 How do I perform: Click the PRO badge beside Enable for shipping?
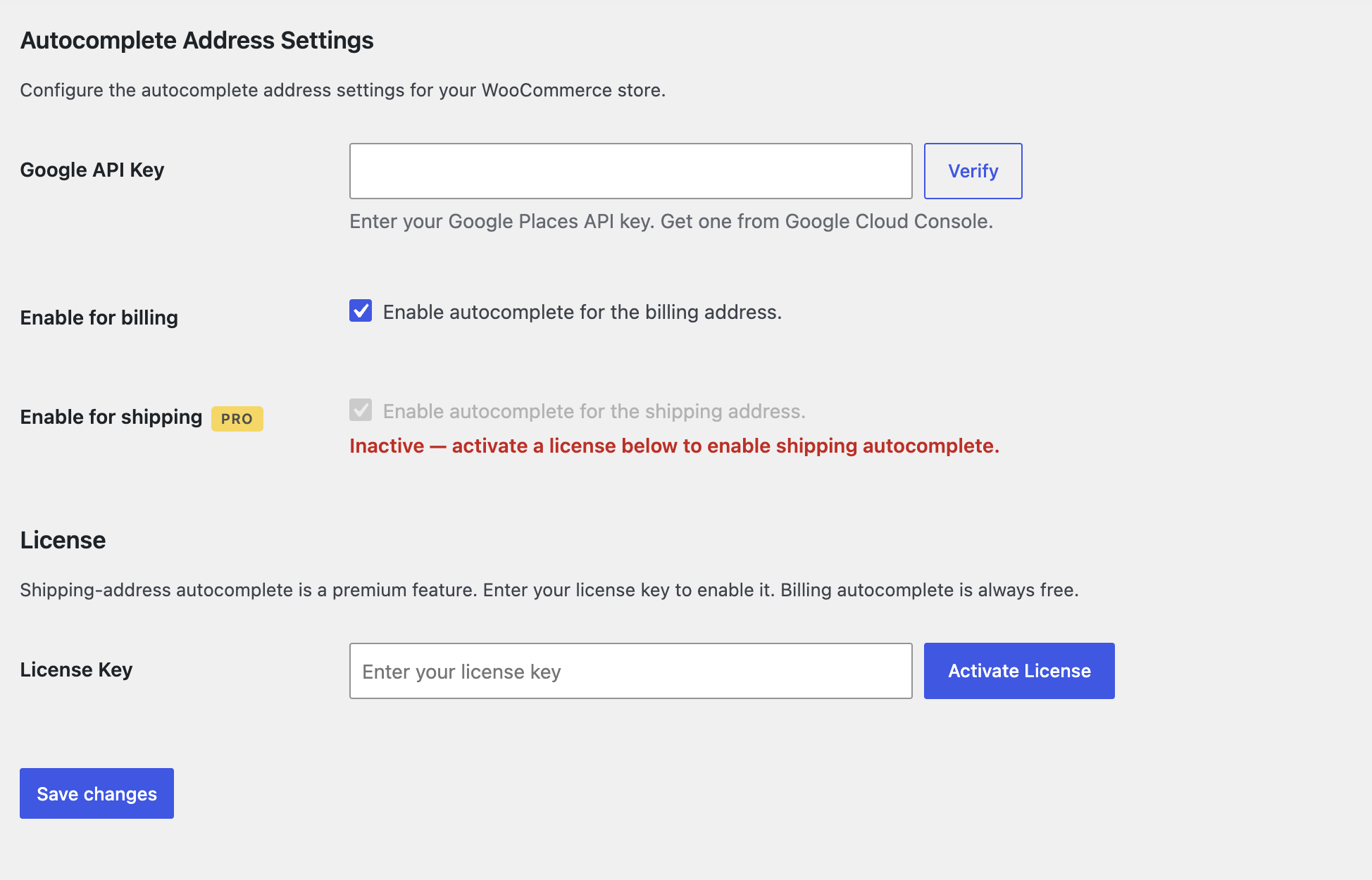[237, 419]
